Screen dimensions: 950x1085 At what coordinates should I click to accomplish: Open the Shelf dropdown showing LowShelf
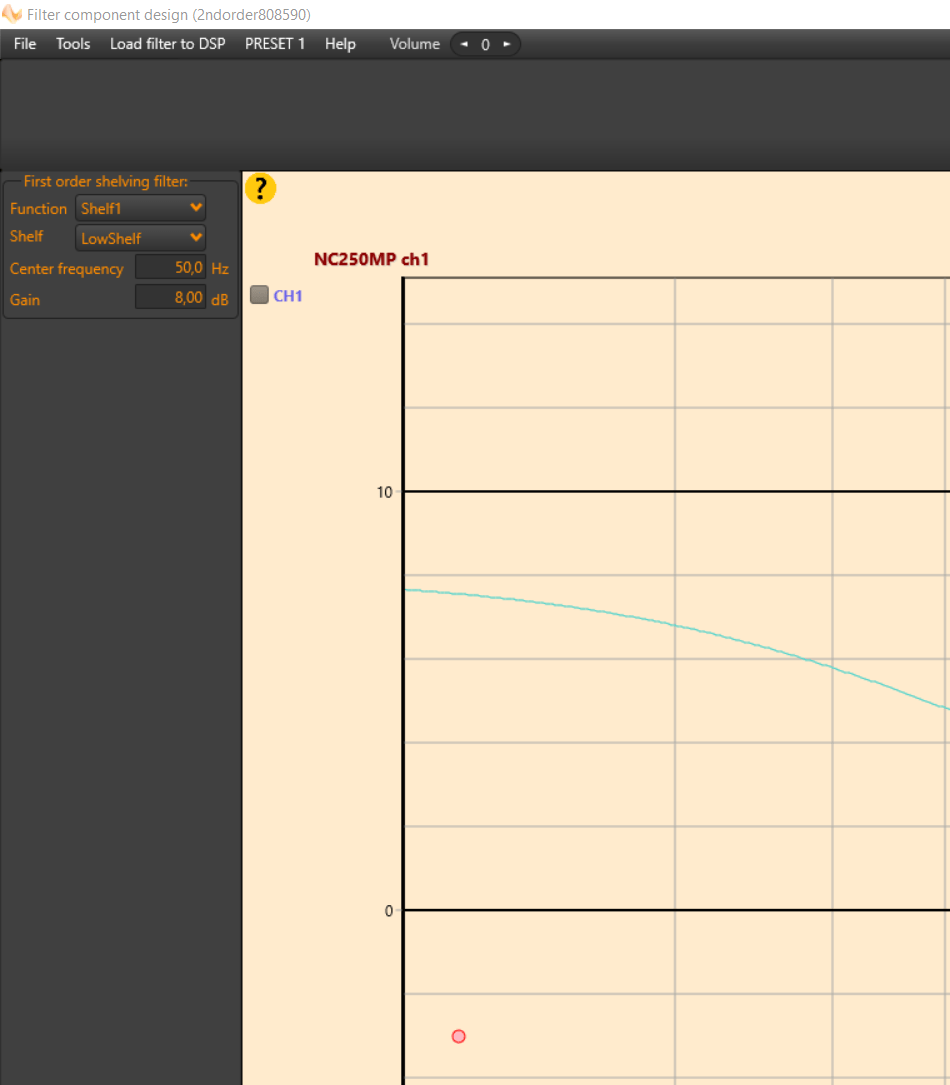(140, 237)
